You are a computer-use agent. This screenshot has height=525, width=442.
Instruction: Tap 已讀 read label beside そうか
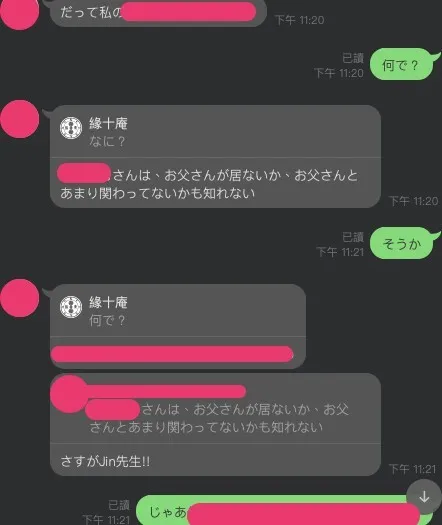(353, 237)
